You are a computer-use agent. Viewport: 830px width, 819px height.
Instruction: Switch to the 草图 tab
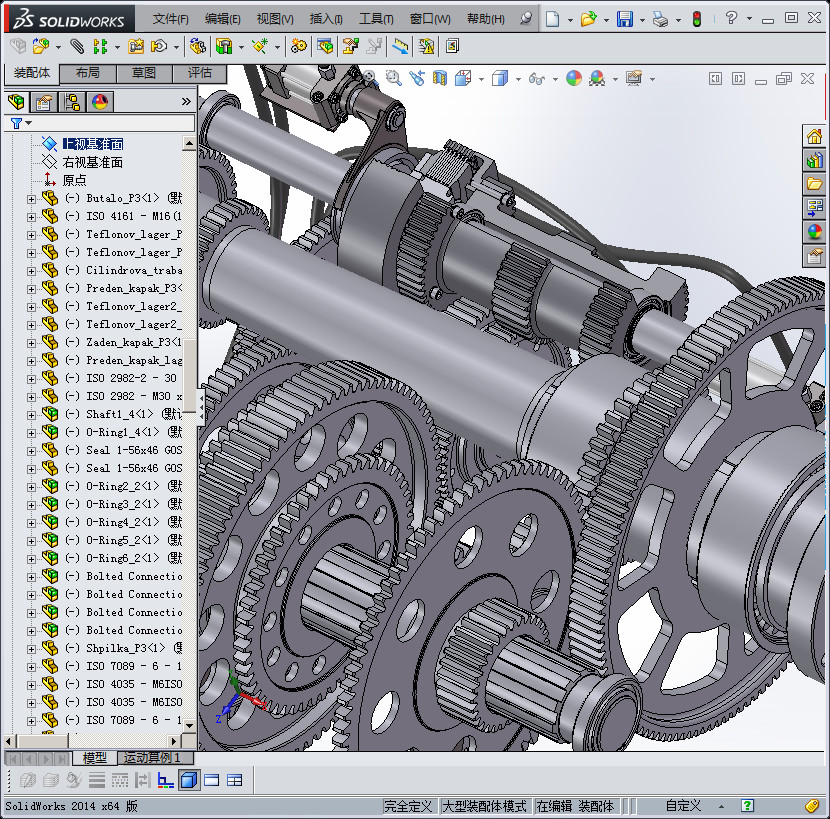click(x=143, y=73)
